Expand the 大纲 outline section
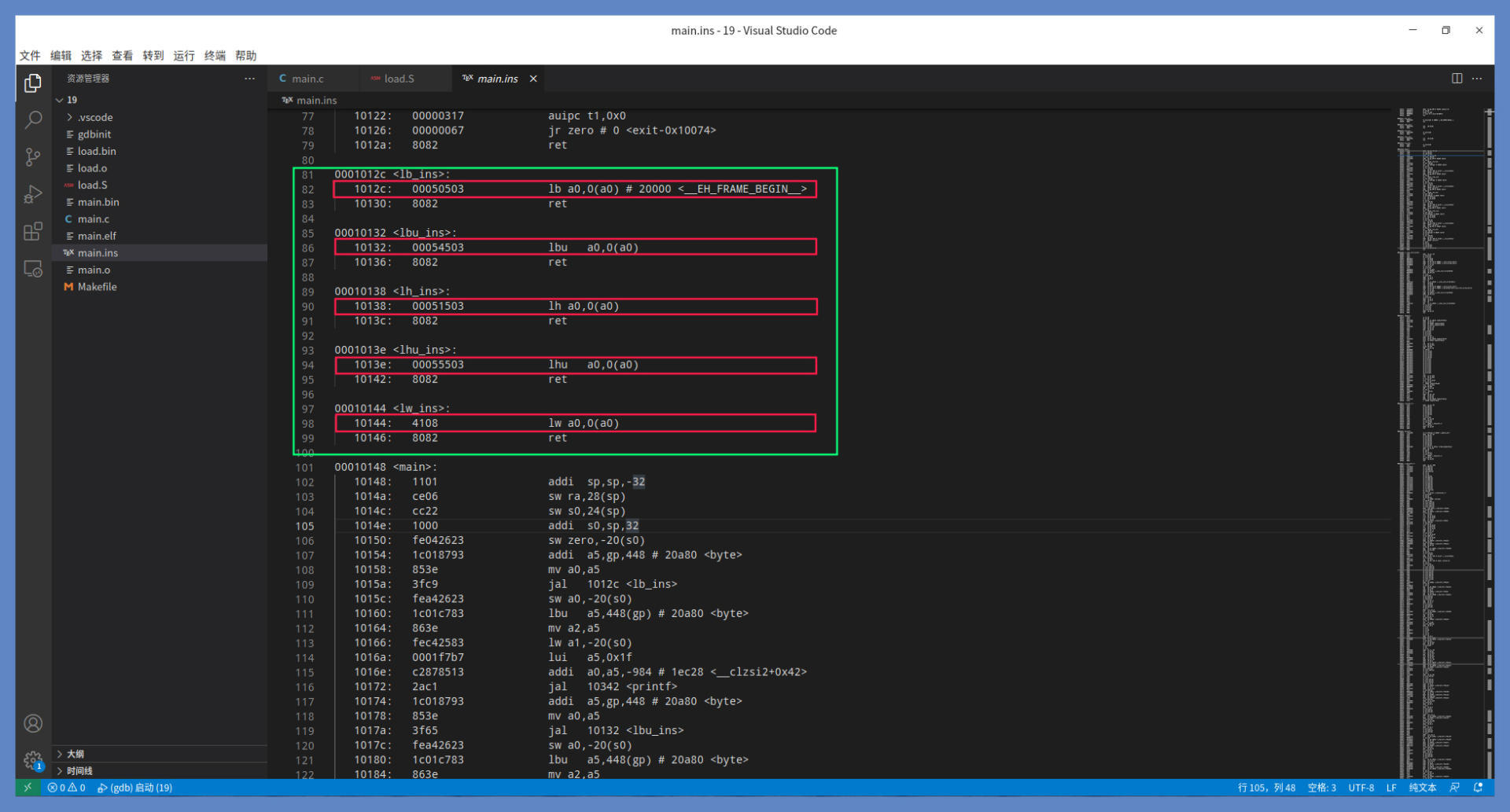The height and width of the screenshot is (812, 1510). click(x=75, y=754)
